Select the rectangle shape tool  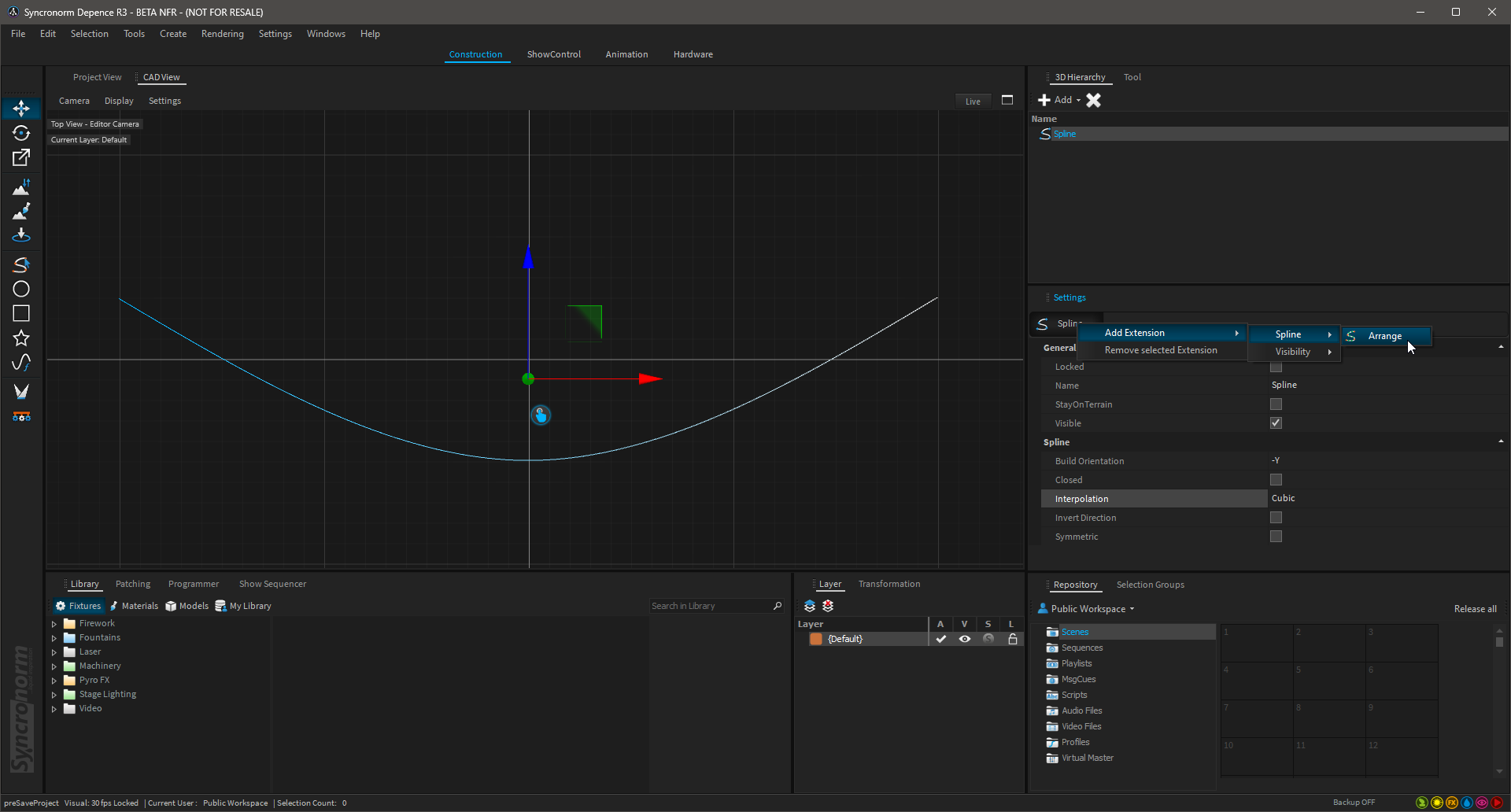[x=21, y=313]
